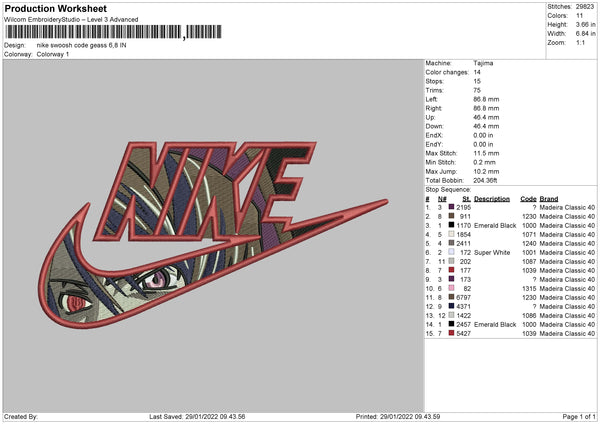Click the St. column header
The width and height of the screenshot is (600, 424).
click(x=466, y=199)
